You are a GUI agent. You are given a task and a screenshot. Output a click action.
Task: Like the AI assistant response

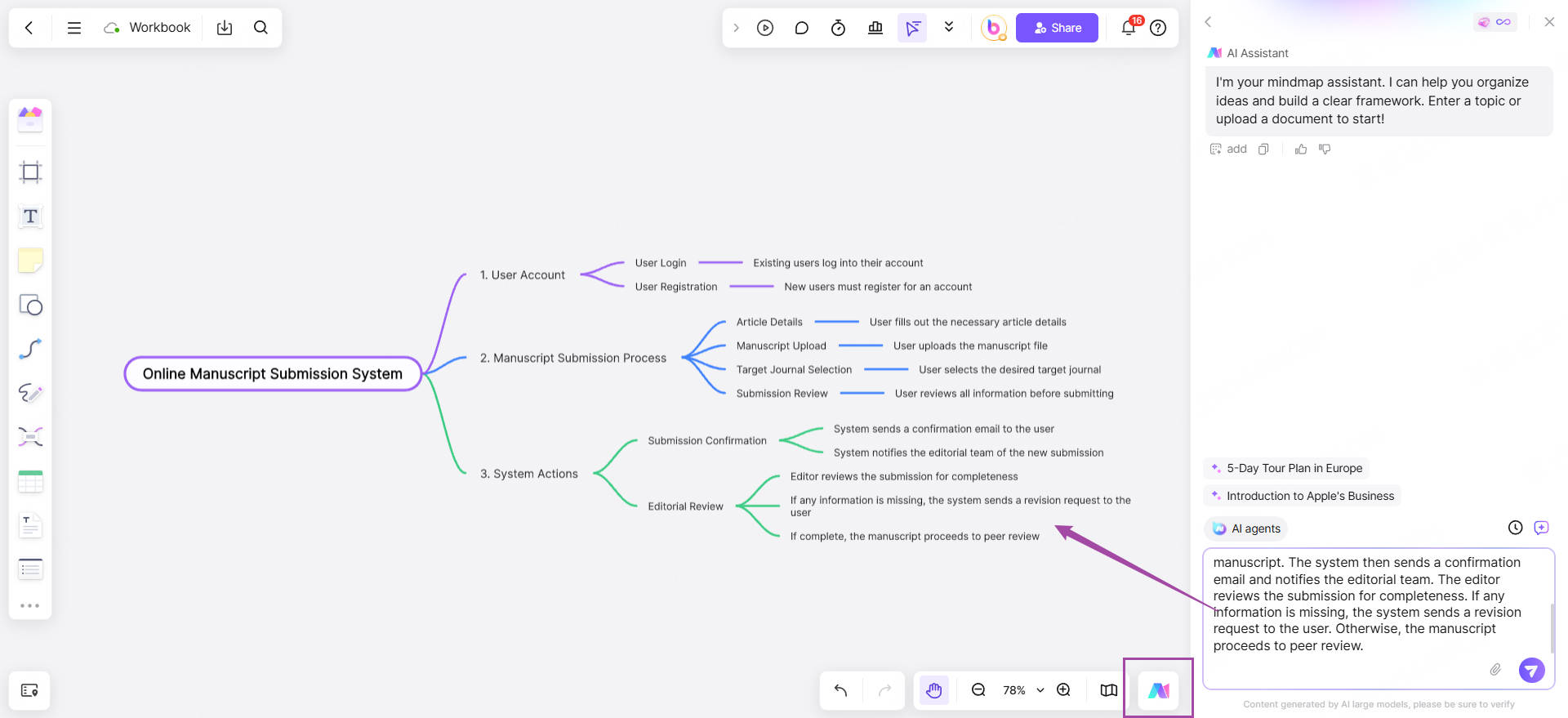(x=1301, y=149)
